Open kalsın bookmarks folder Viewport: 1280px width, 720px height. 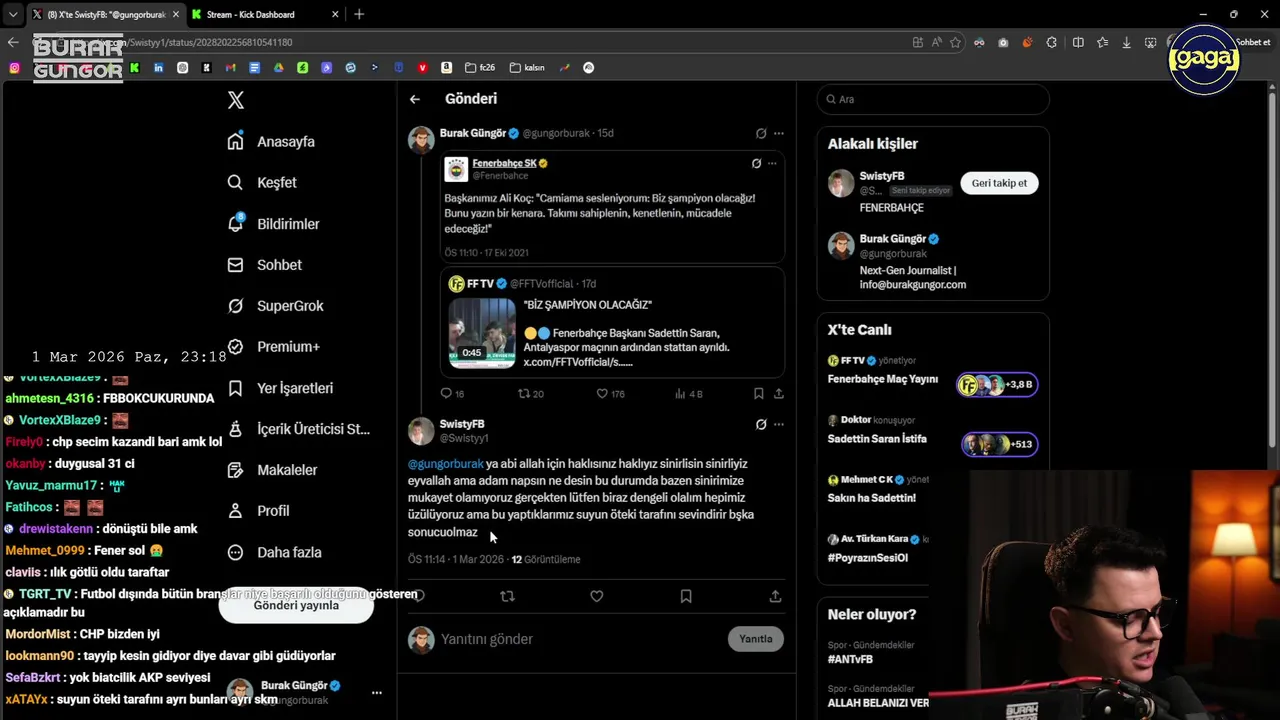(x=527, y=68)
